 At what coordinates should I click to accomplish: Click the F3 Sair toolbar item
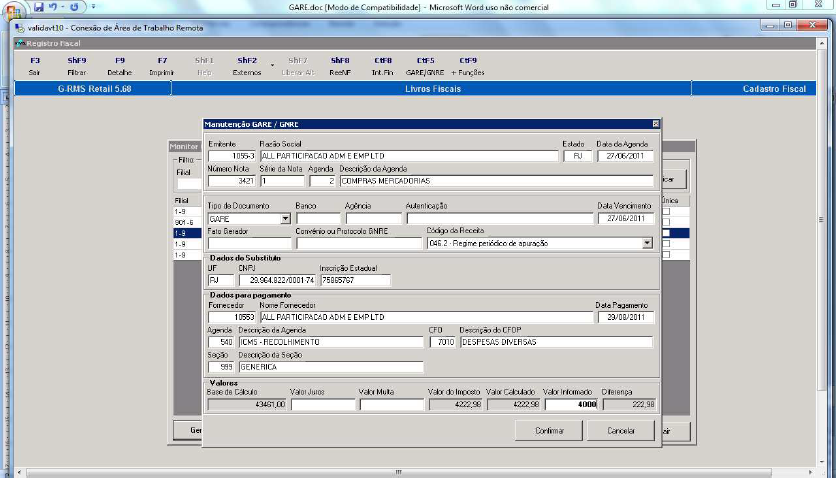[35, 66]
